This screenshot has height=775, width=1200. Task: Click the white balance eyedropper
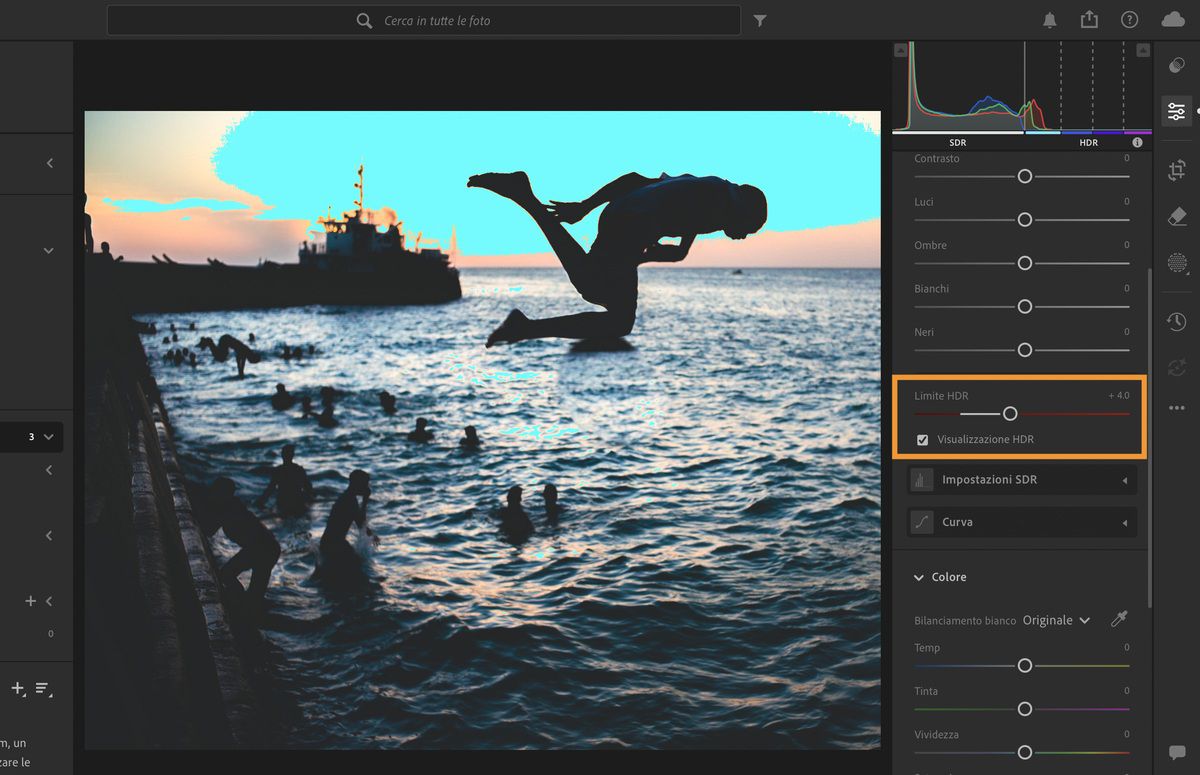(x=1119, y=620)
